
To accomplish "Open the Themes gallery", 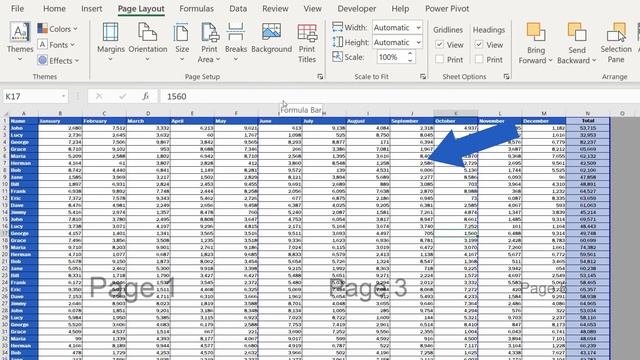I will 20,42.
